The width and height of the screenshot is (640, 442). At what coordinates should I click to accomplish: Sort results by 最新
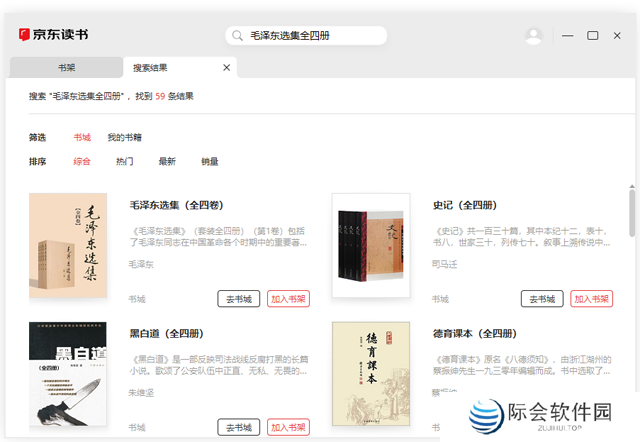pyautogui.click(x=167, y=161)
